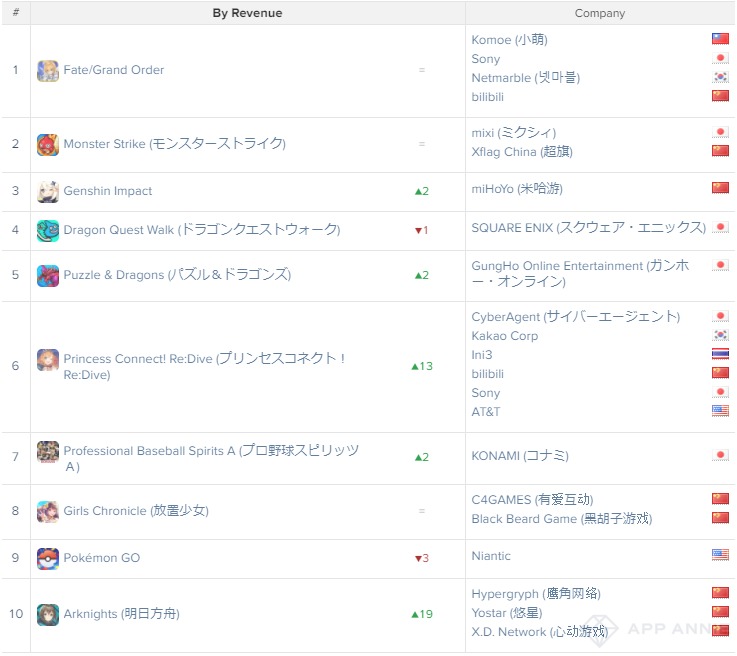The width and height of the screenshot is (737, 656).
Task: Click the ▼1 rank change for Dragon Quest Walk
Action: 422,230
